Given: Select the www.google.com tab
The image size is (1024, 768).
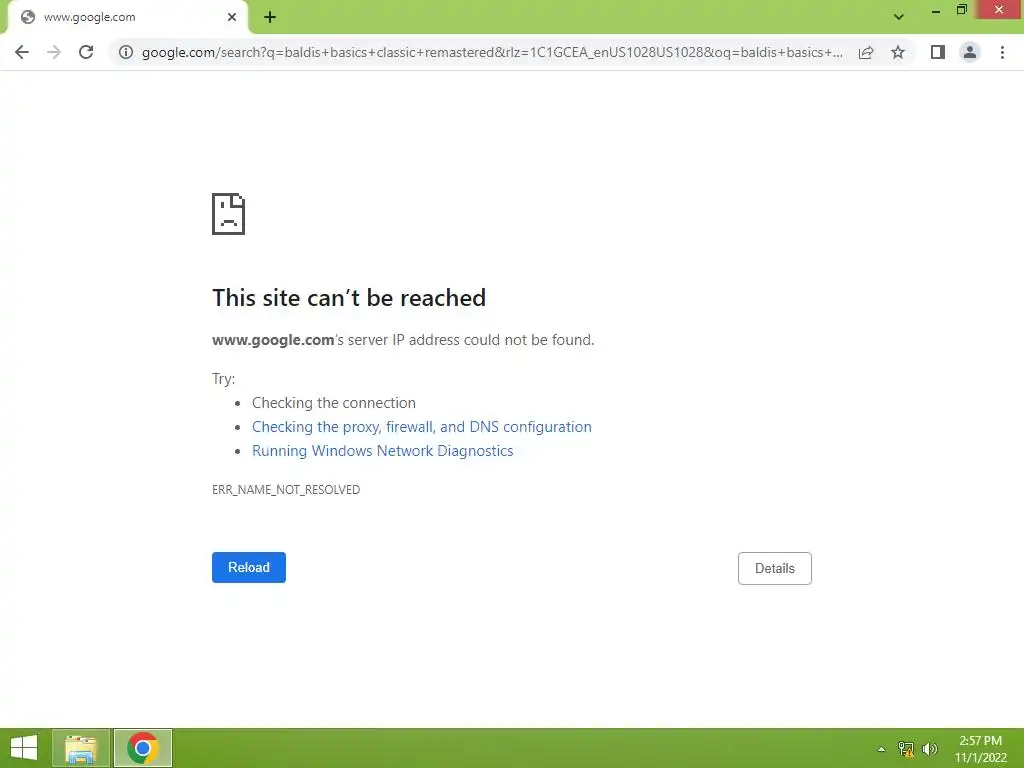Looking at the screenshot, I should coord(127,18).
